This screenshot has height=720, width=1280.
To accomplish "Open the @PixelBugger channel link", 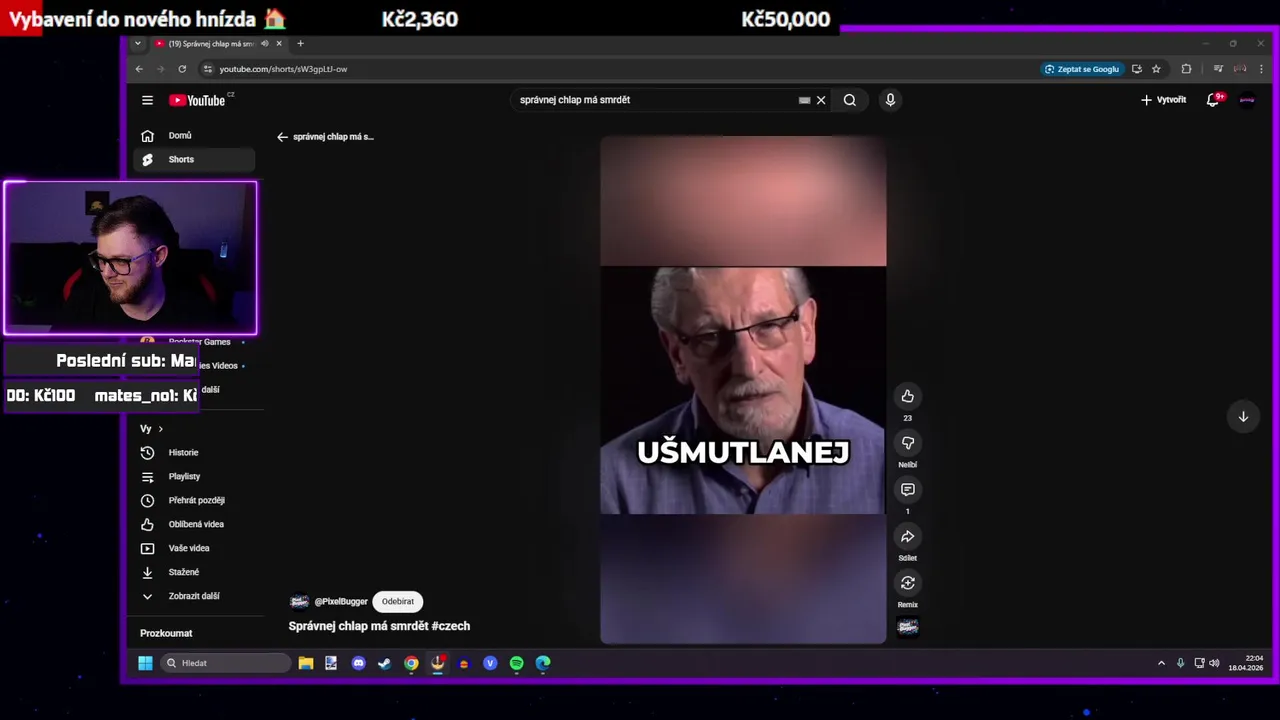I will (x=341, y=602).
